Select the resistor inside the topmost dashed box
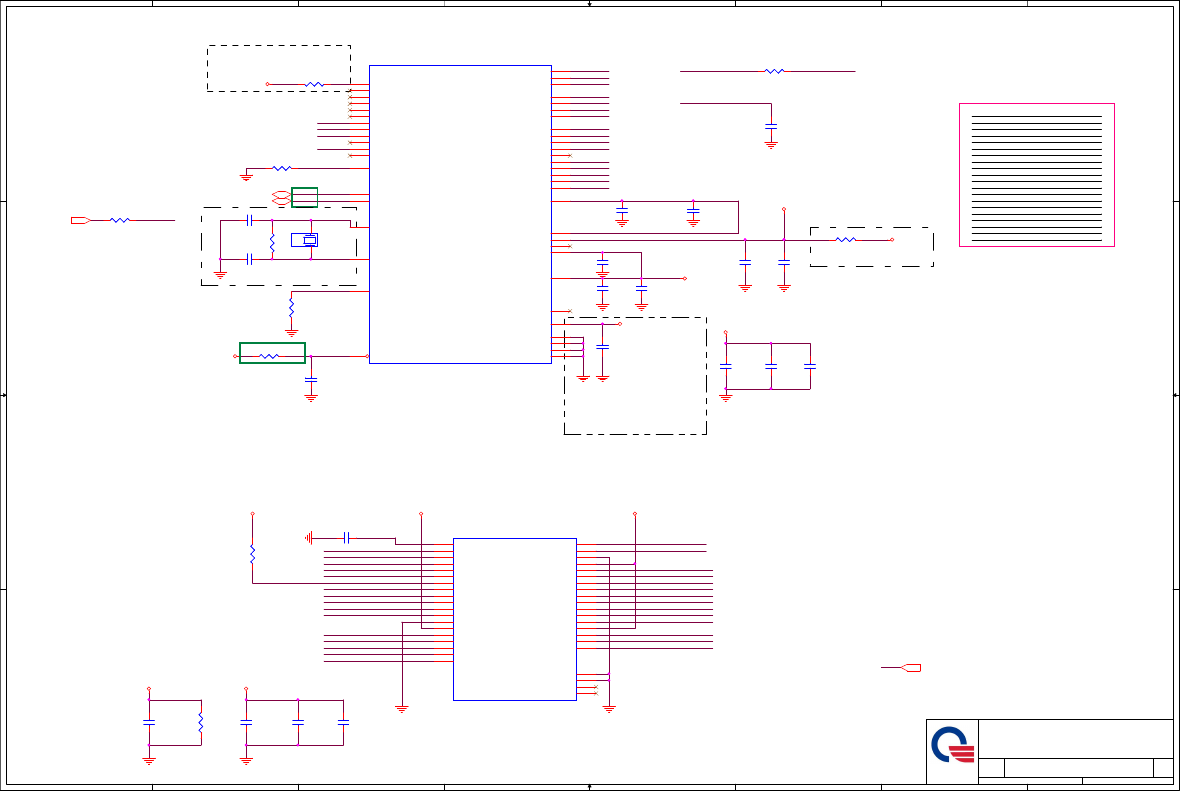 pos(315,84)
